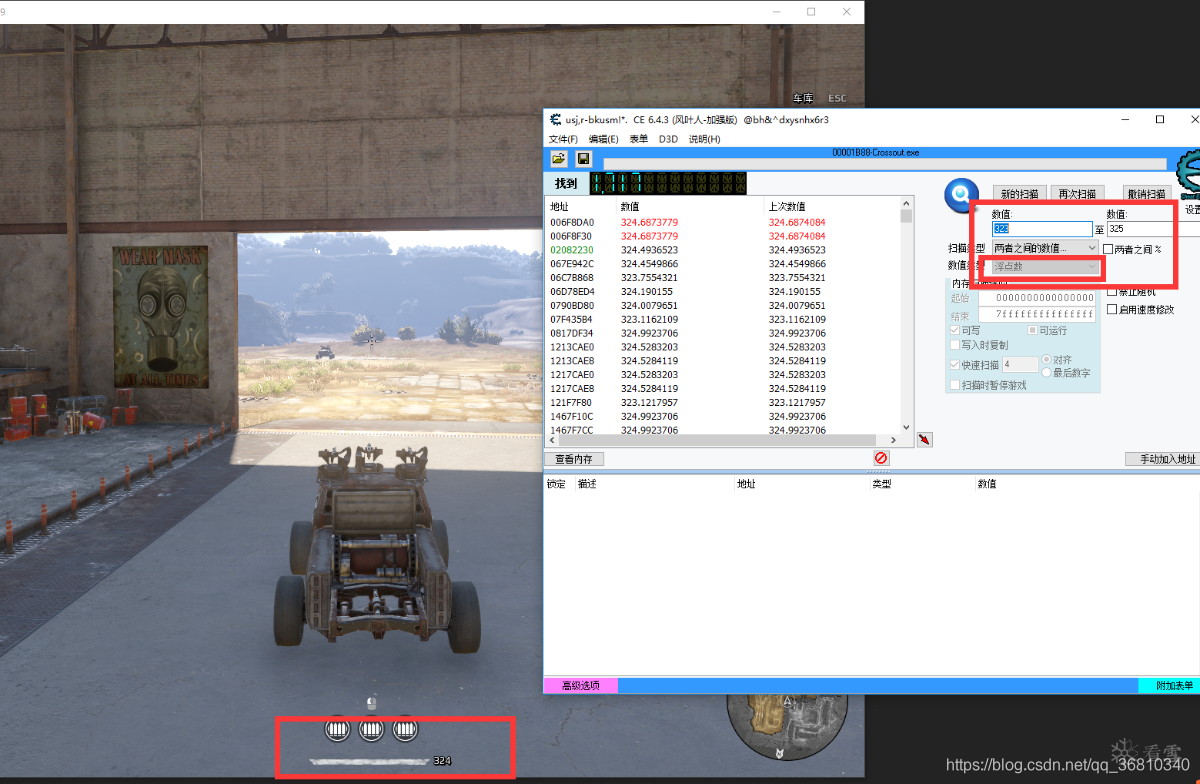
Task: Enable the 两者之间 % checkbox
Action: tap(1108, 249)
